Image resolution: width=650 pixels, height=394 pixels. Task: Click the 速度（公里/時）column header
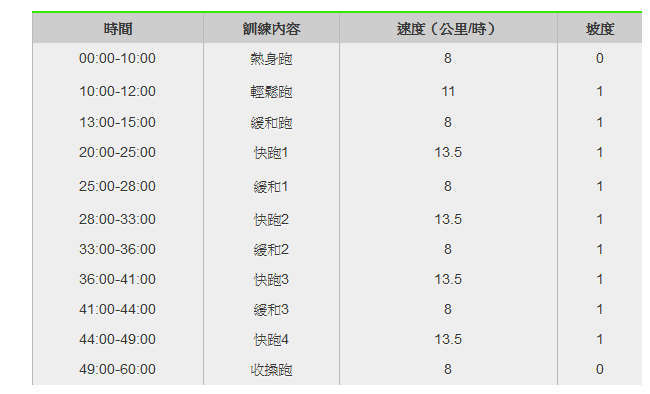pos(448,29)
